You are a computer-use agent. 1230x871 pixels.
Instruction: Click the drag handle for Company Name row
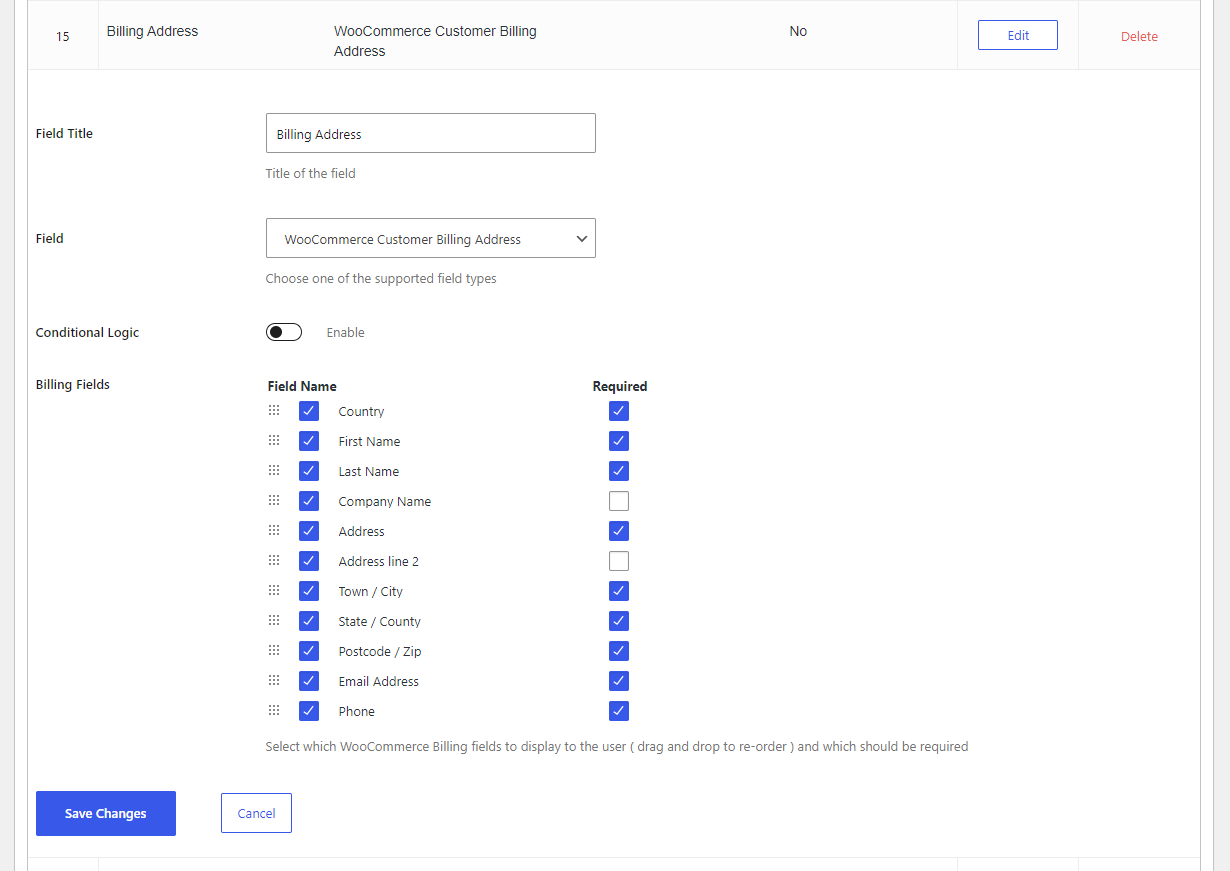click(x=274, y=500)
